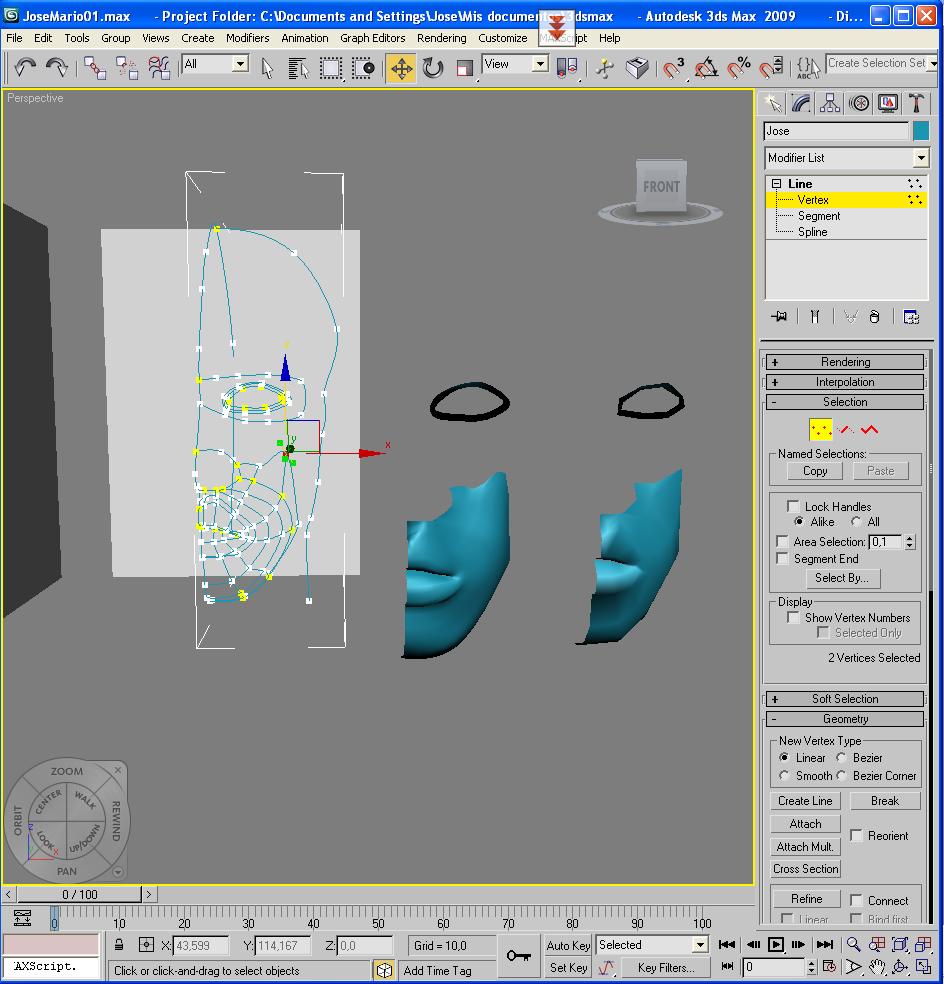Expand the Rendering rollout

point(845,362)
